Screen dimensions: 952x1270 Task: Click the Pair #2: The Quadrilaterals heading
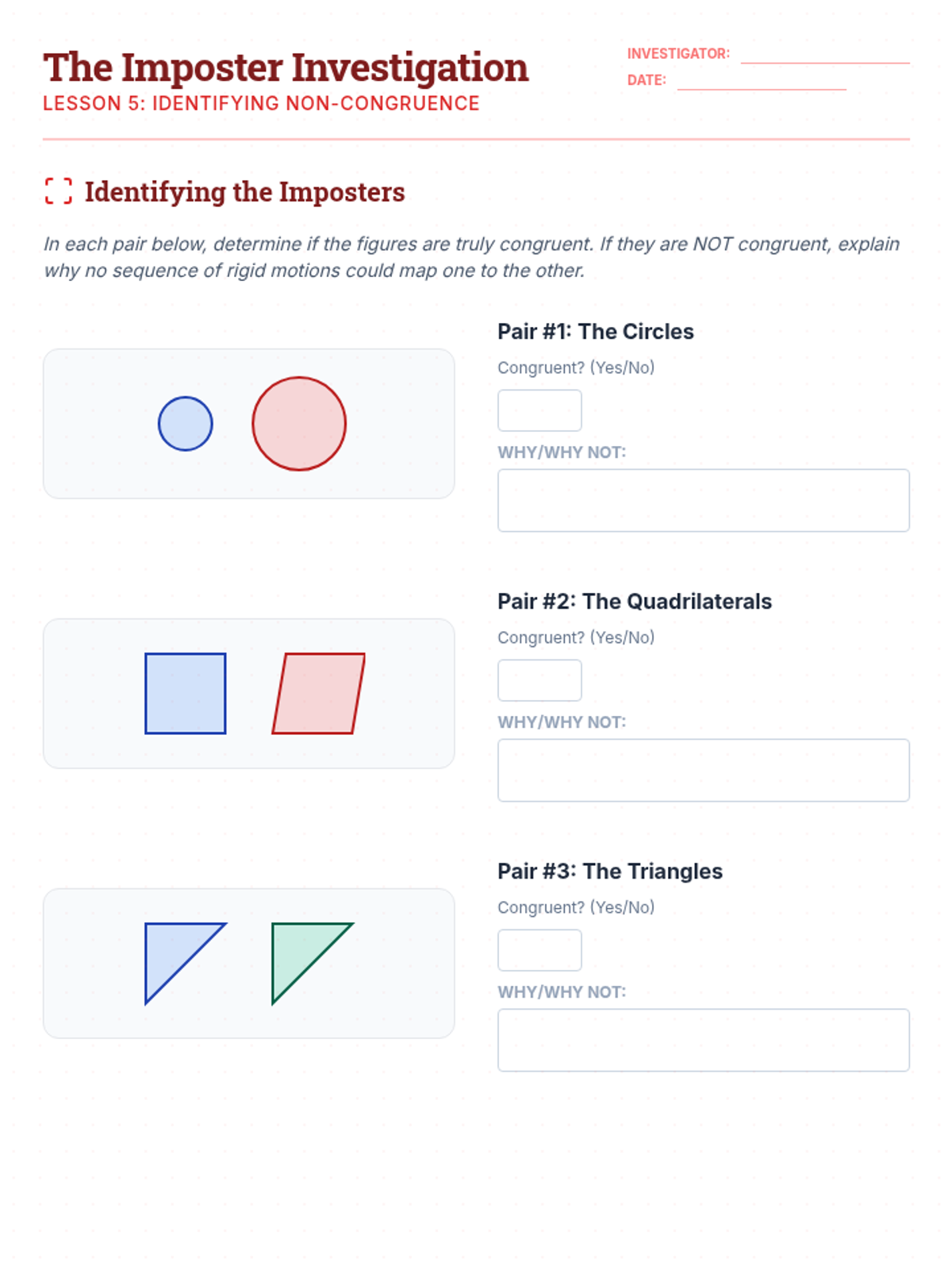click(x=634, y=602)
